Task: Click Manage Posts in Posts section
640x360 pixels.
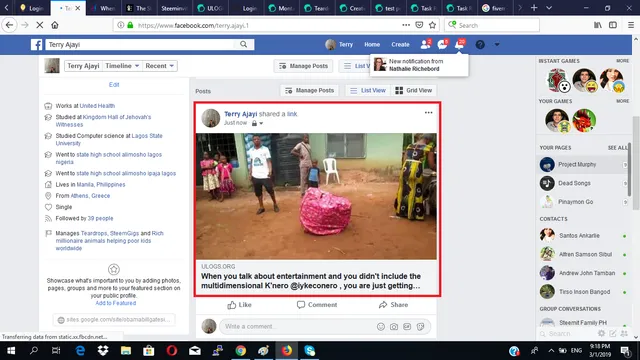Action: (309, 91)
